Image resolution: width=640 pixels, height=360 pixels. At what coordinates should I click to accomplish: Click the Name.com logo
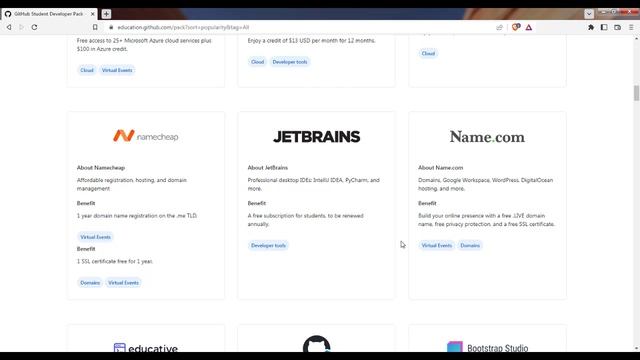point(487,137)
